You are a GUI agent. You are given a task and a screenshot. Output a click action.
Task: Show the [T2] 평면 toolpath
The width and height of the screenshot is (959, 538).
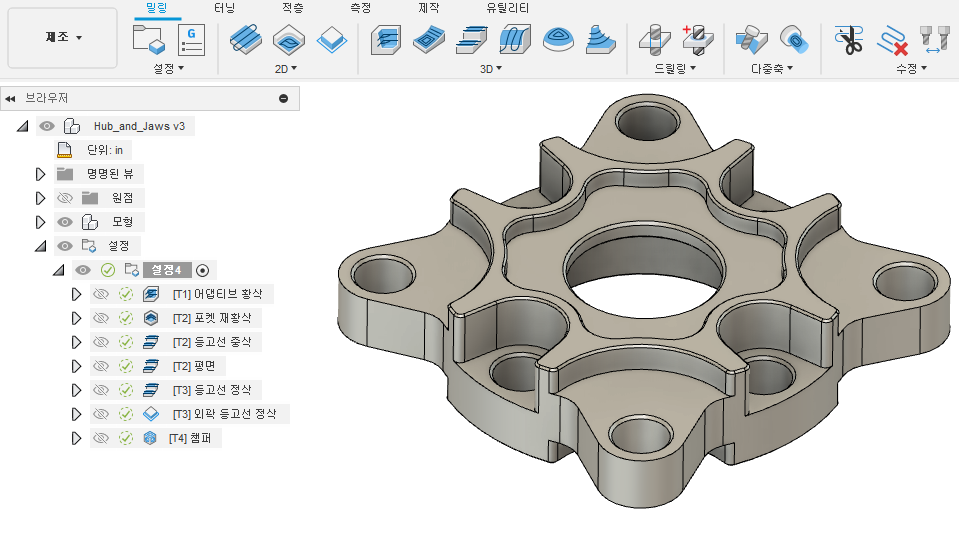[101, 366]
